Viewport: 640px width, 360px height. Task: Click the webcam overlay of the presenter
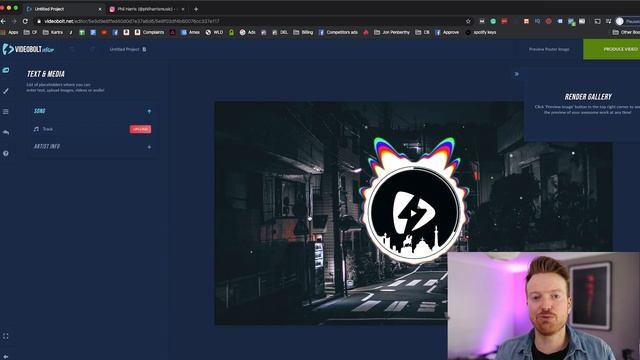(x=544, y=306)
